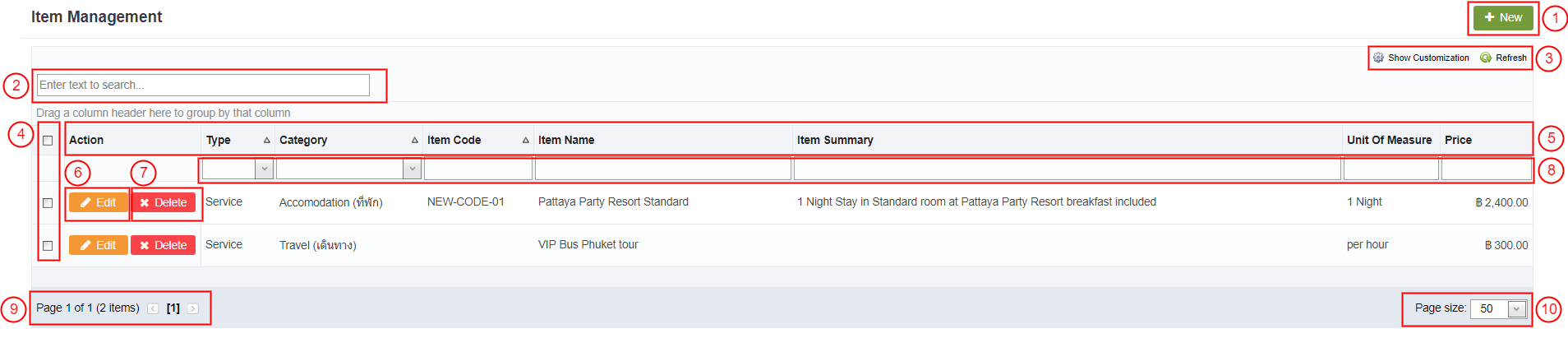The image size is (1568, 338).
Task: Select the VIP Bus Phuket tour checkbox
Action: pyautogui.click(x=48, y=246)
